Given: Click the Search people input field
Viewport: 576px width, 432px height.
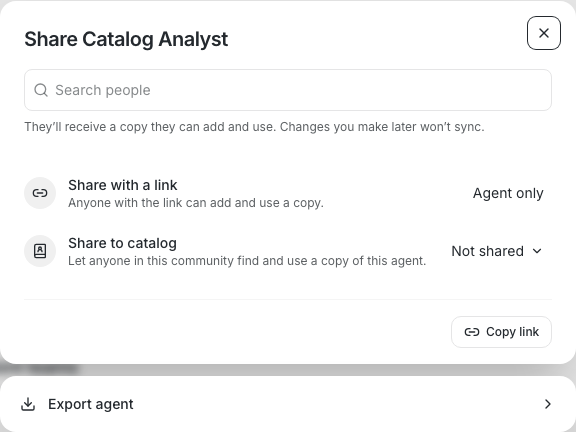Looking at the screenshot, I should coord(288,90).
